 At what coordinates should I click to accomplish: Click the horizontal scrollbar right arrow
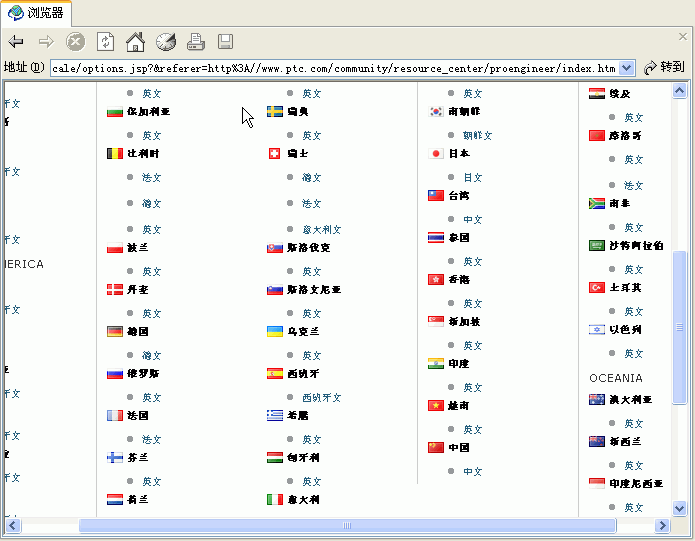tap(662, 526)
